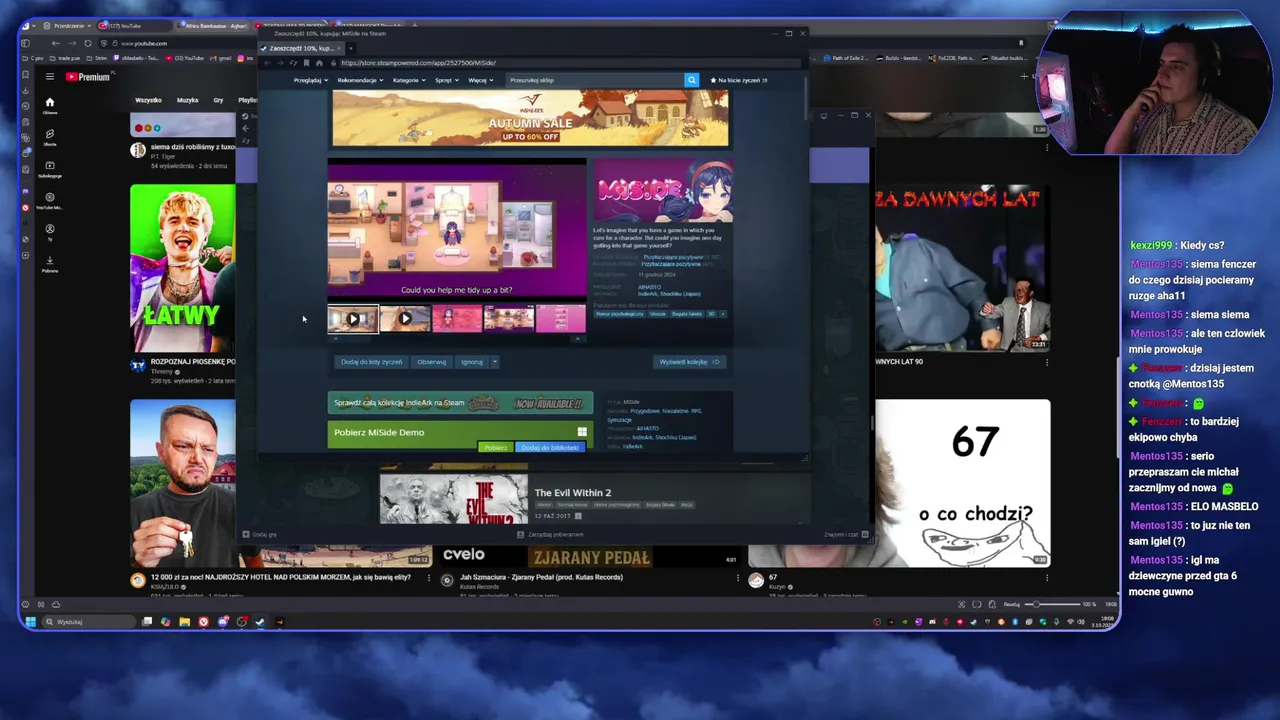The image size is (1280, 720).
Task: Click the Ignoruj button
Action: coord(472,362)
